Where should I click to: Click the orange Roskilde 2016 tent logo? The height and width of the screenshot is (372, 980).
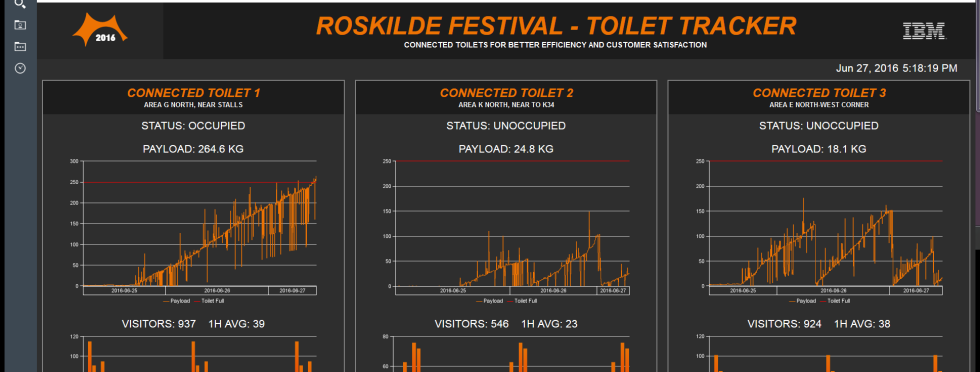tap(100, 31)
